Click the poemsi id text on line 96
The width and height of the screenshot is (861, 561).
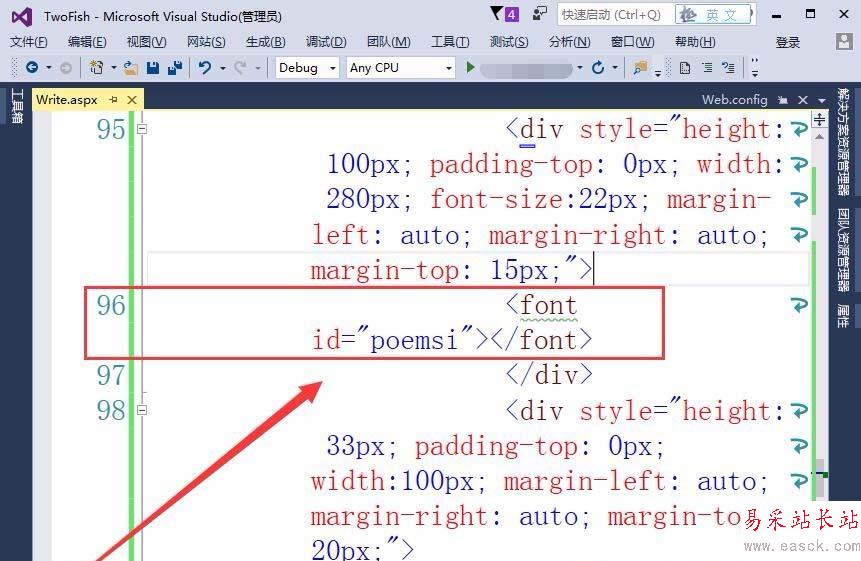413,340
